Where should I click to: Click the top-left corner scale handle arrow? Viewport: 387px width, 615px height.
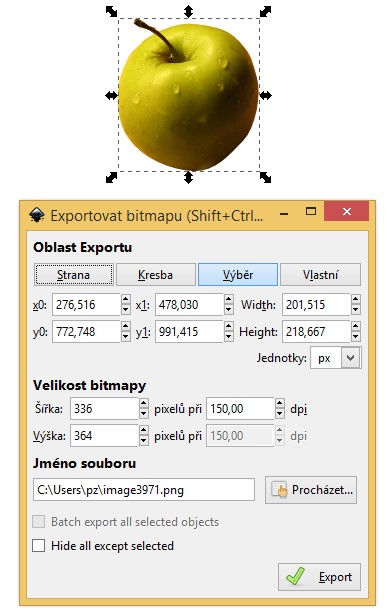(111, 11)
